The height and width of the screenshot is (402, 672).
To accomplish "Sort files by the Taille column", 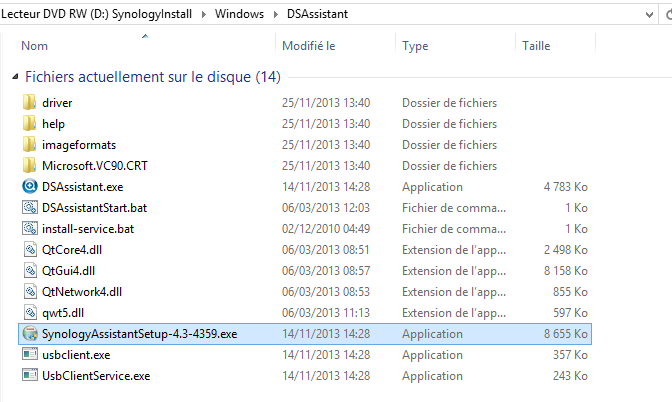I will [x=536, y=45].
